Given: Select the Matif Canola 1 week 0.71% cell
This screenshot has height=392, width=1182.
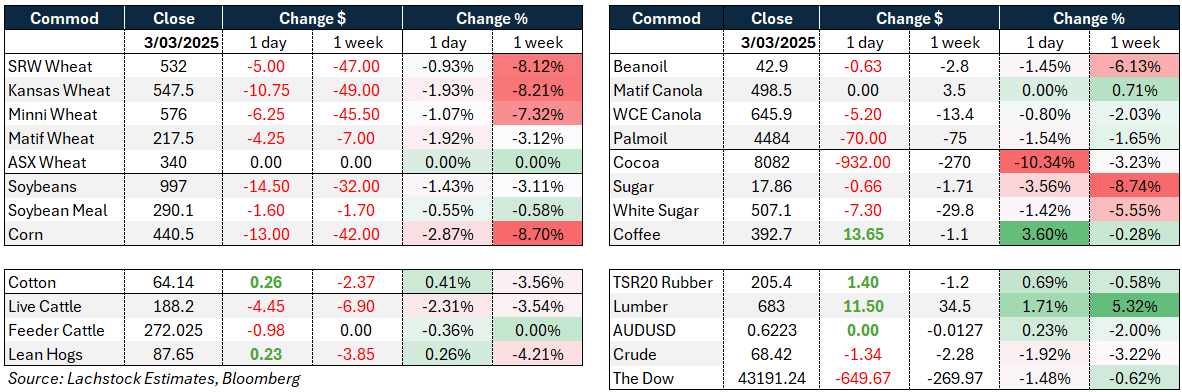Looking at the screenshot, I should 1134,90.
